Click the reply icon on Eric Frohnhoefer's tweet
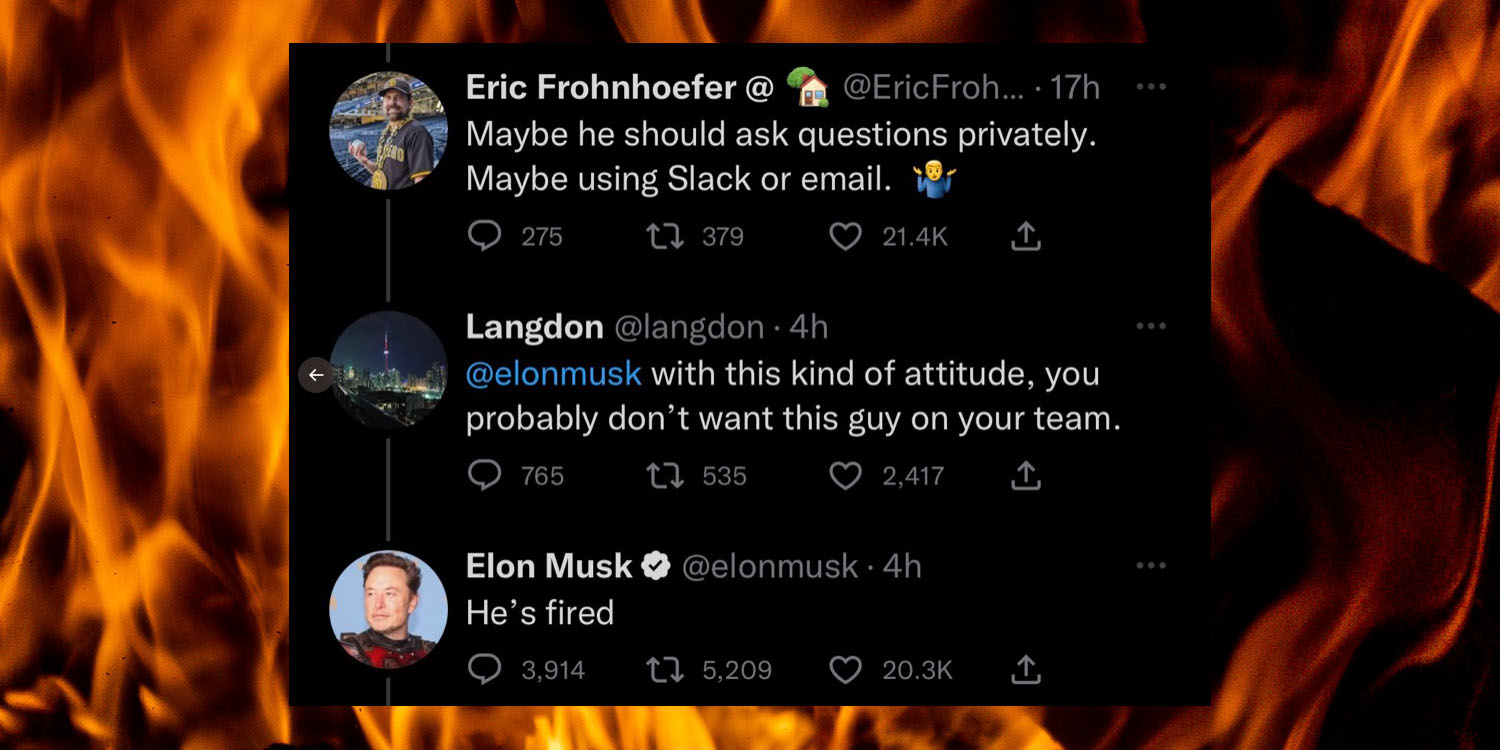This screenshot has height=750, width=1500. (487, 236)
